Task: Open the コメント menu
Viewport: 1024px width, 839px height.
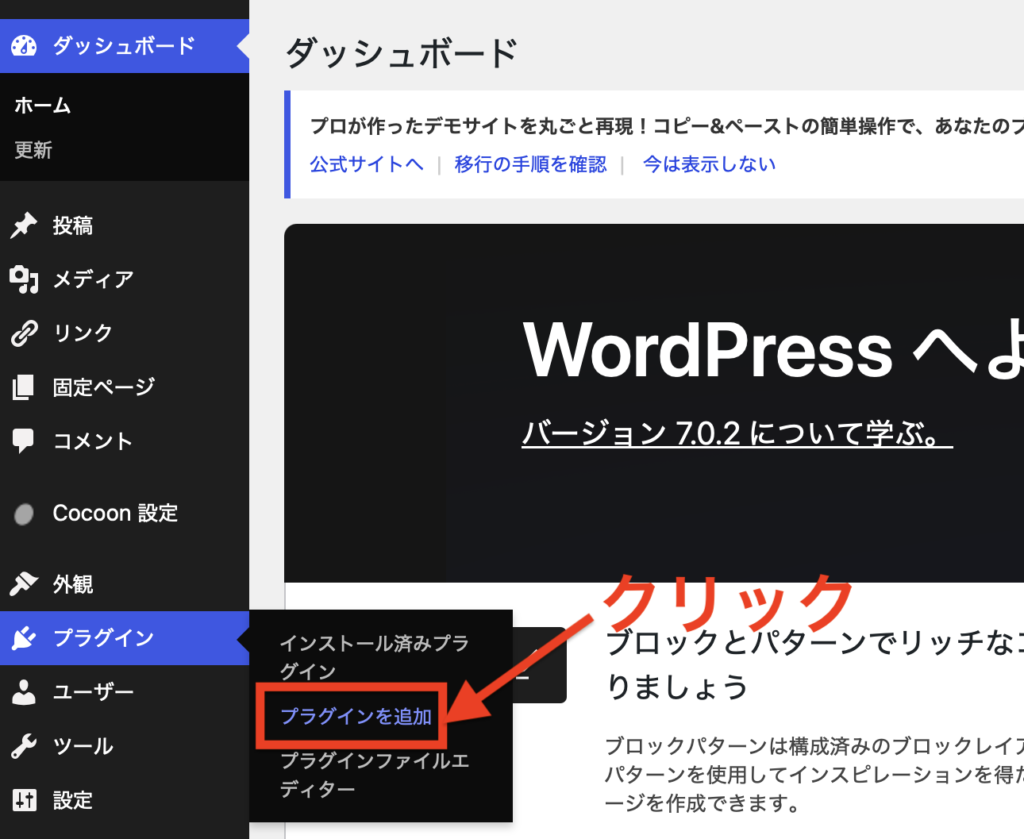Action: click(x=124, y=441)
